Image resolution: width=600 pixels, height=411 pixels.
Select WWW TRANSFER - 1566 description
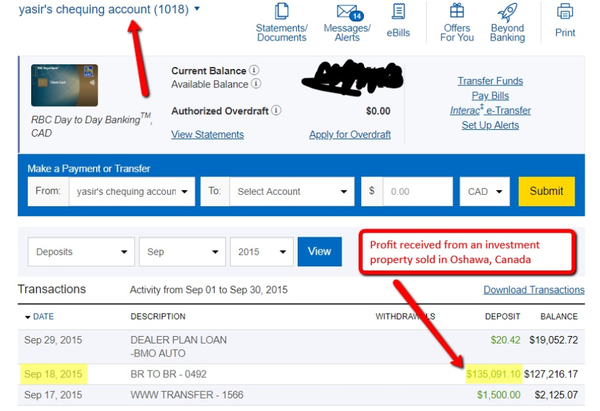click(x=187, y=395)
